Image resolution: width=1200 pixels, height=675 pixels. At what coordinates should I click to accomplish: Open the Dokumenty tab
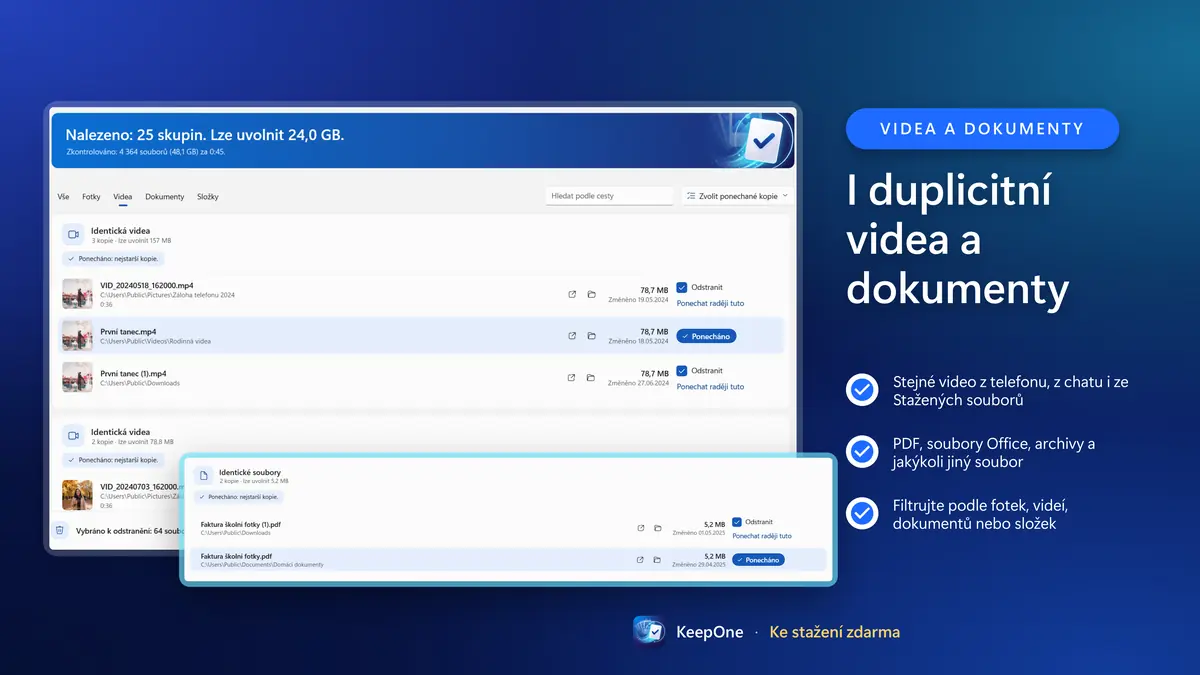pyautogui.click(x=165, y=197)
